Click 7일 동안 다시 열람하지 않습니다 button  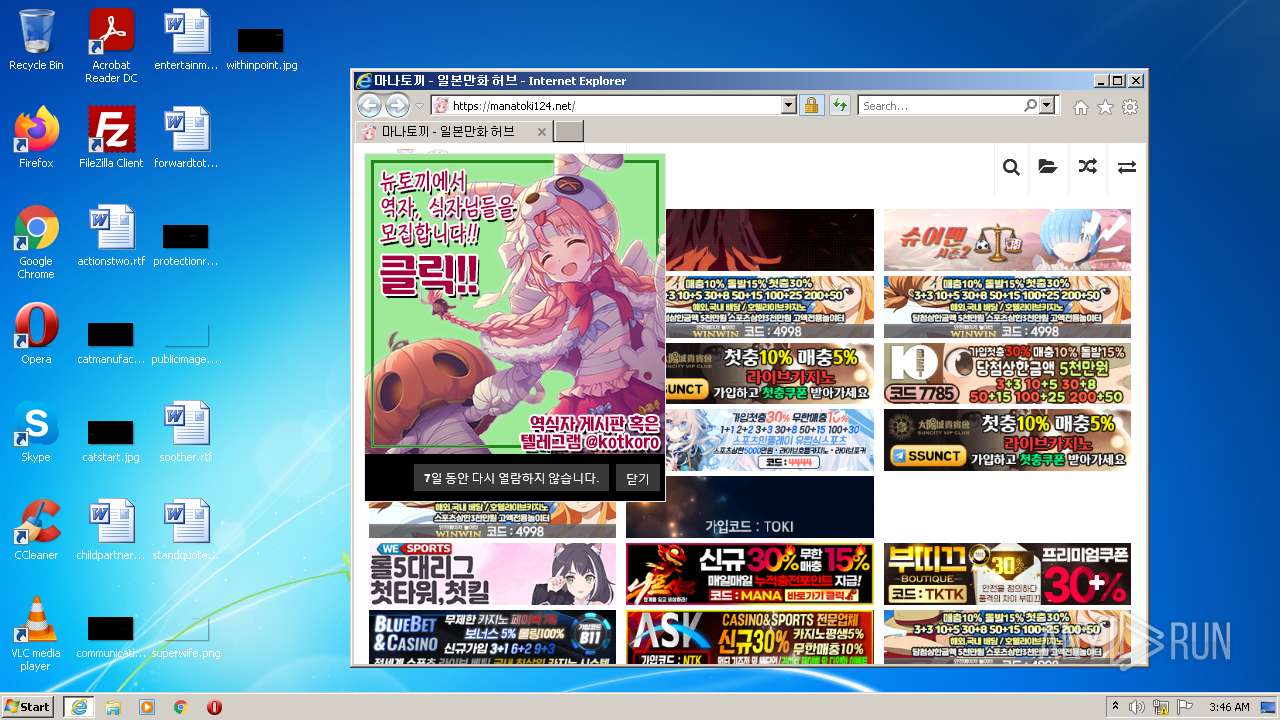coord(511,478)
